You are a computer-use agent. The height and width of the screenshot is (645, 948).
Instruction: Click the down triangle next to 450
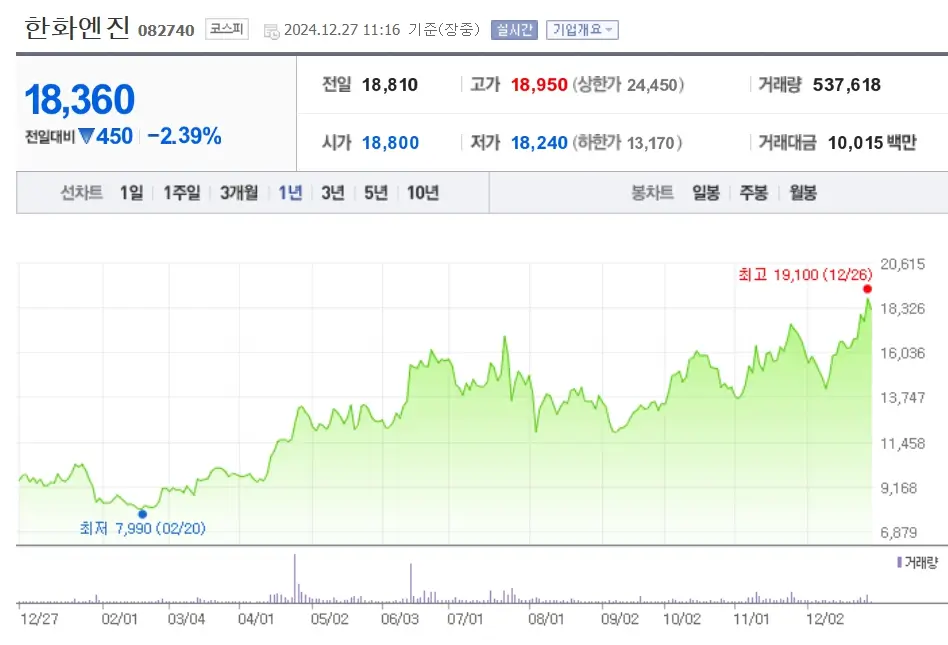[86, 136]
